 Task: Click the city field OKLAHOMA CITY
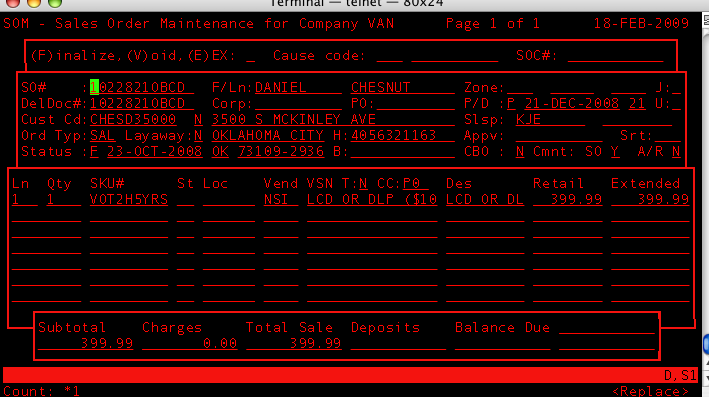click(268, 136)
